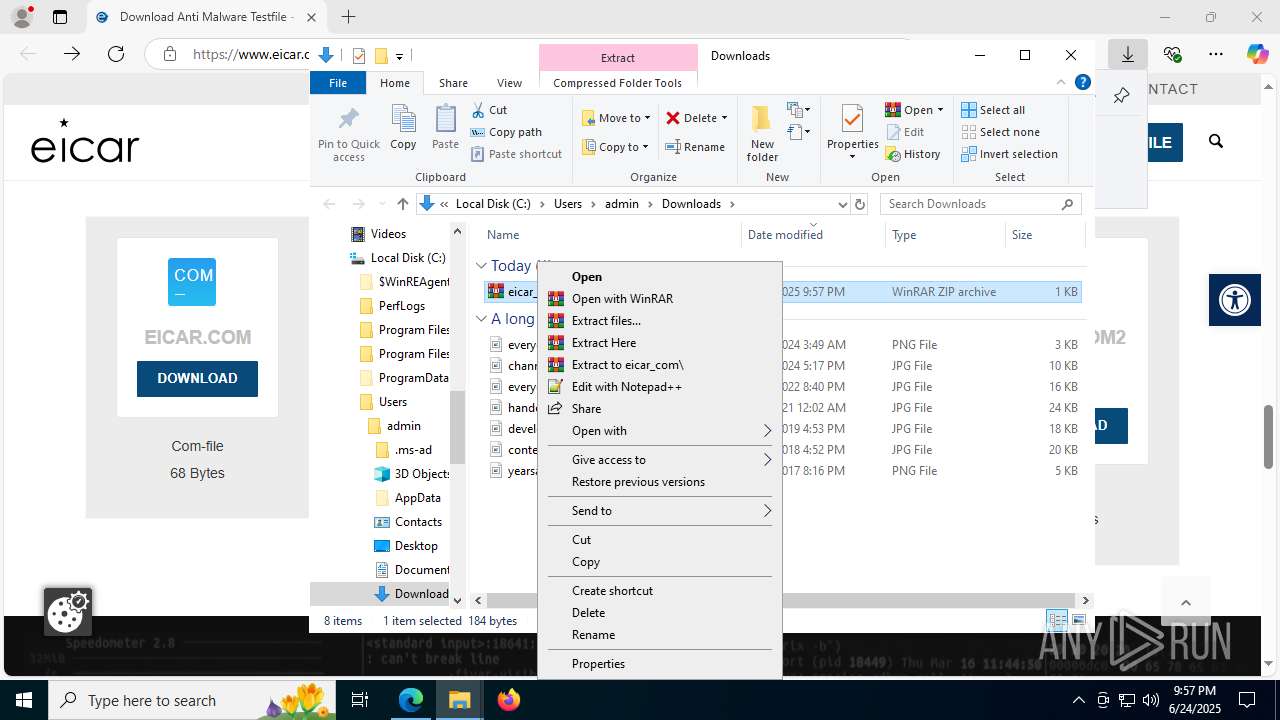Sort by Date modified column header

pyautogui.click(x=785, y=235)
